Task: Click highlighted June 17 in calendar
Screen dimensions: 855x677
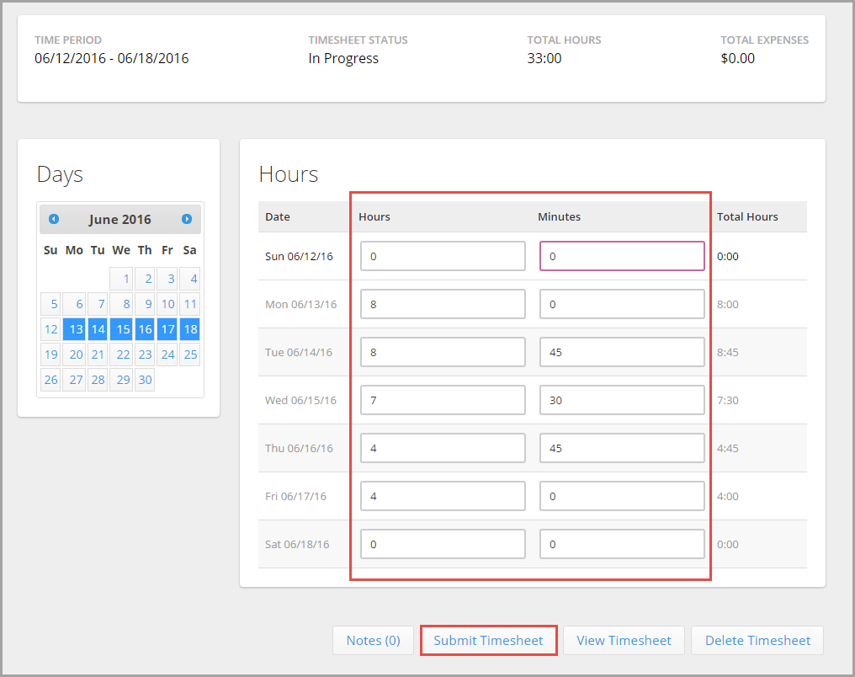Action: (x=167, y=329)
